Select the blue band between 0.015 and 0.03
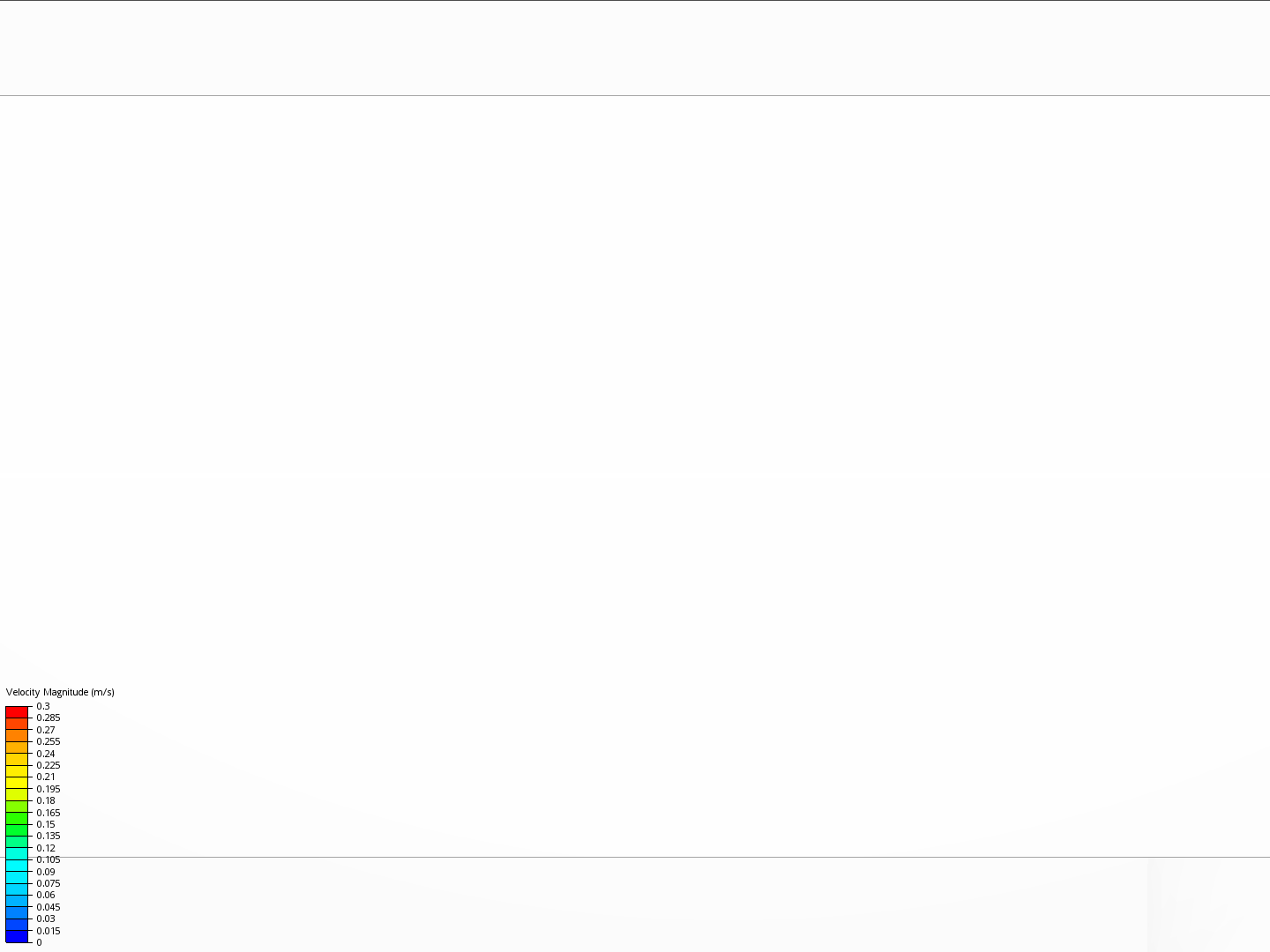 click(17, 925)
